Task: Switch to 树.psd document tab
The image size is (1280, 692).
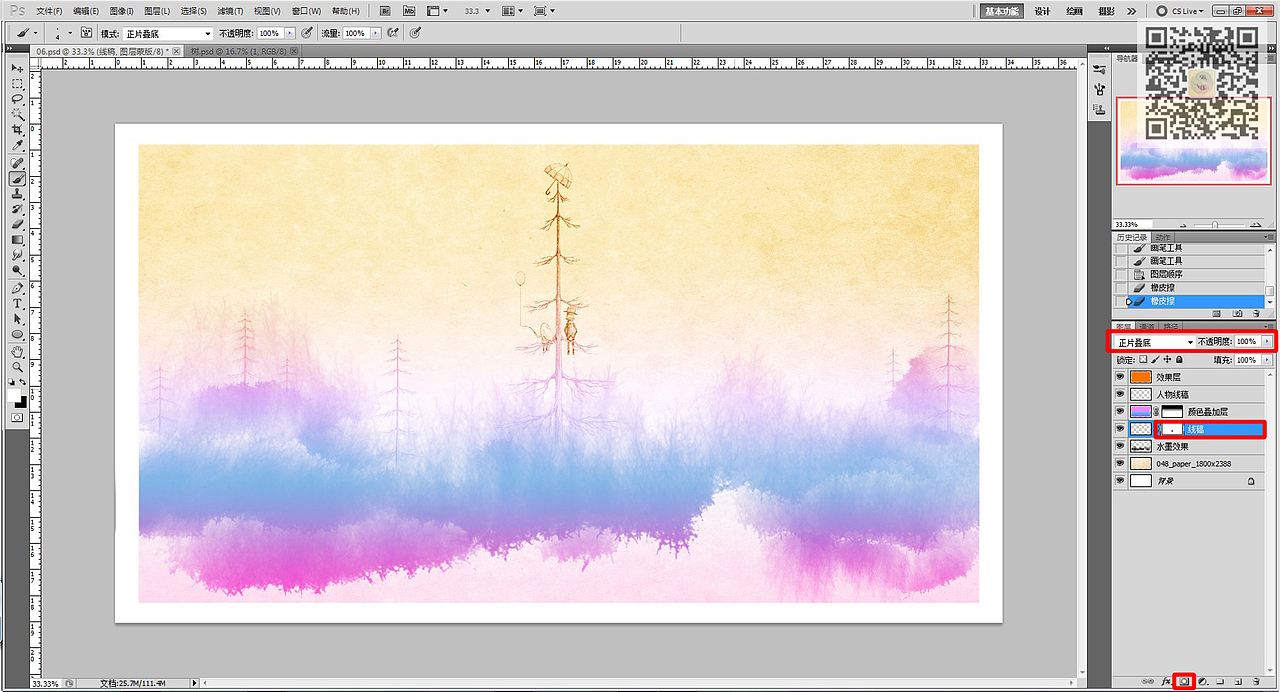Action: (239, 50)
